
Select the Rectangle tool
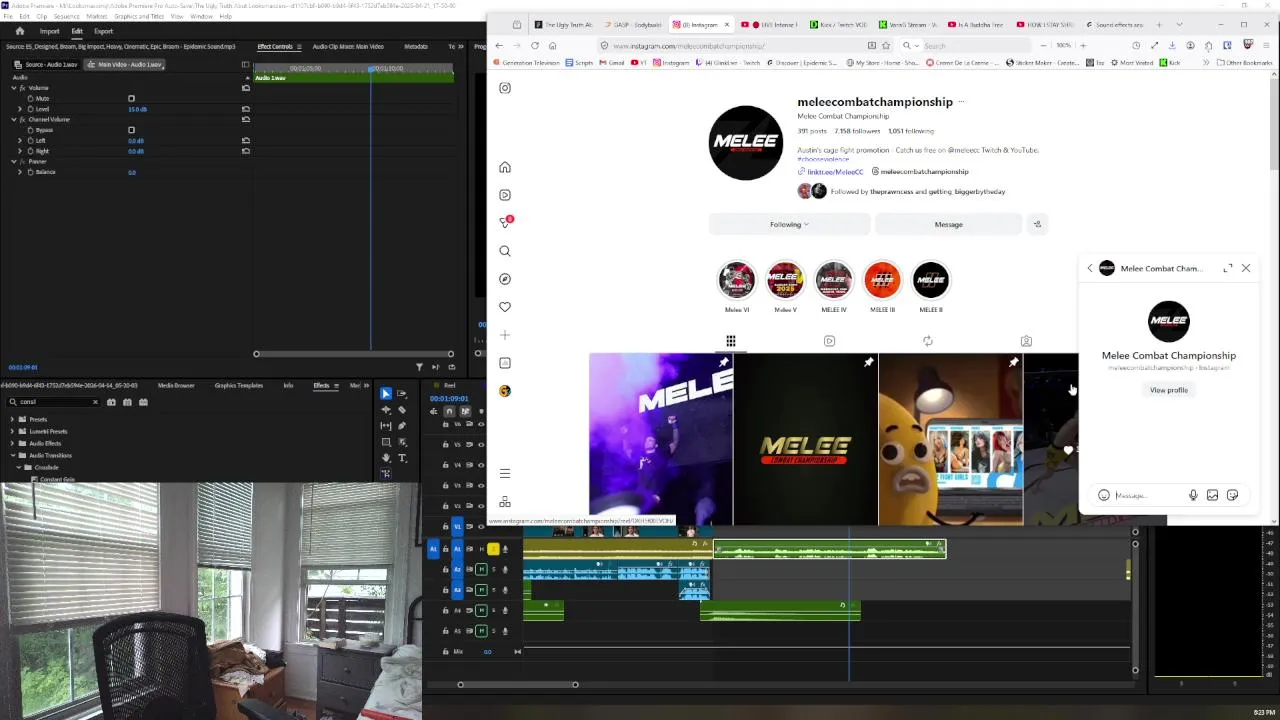point(386,442)
